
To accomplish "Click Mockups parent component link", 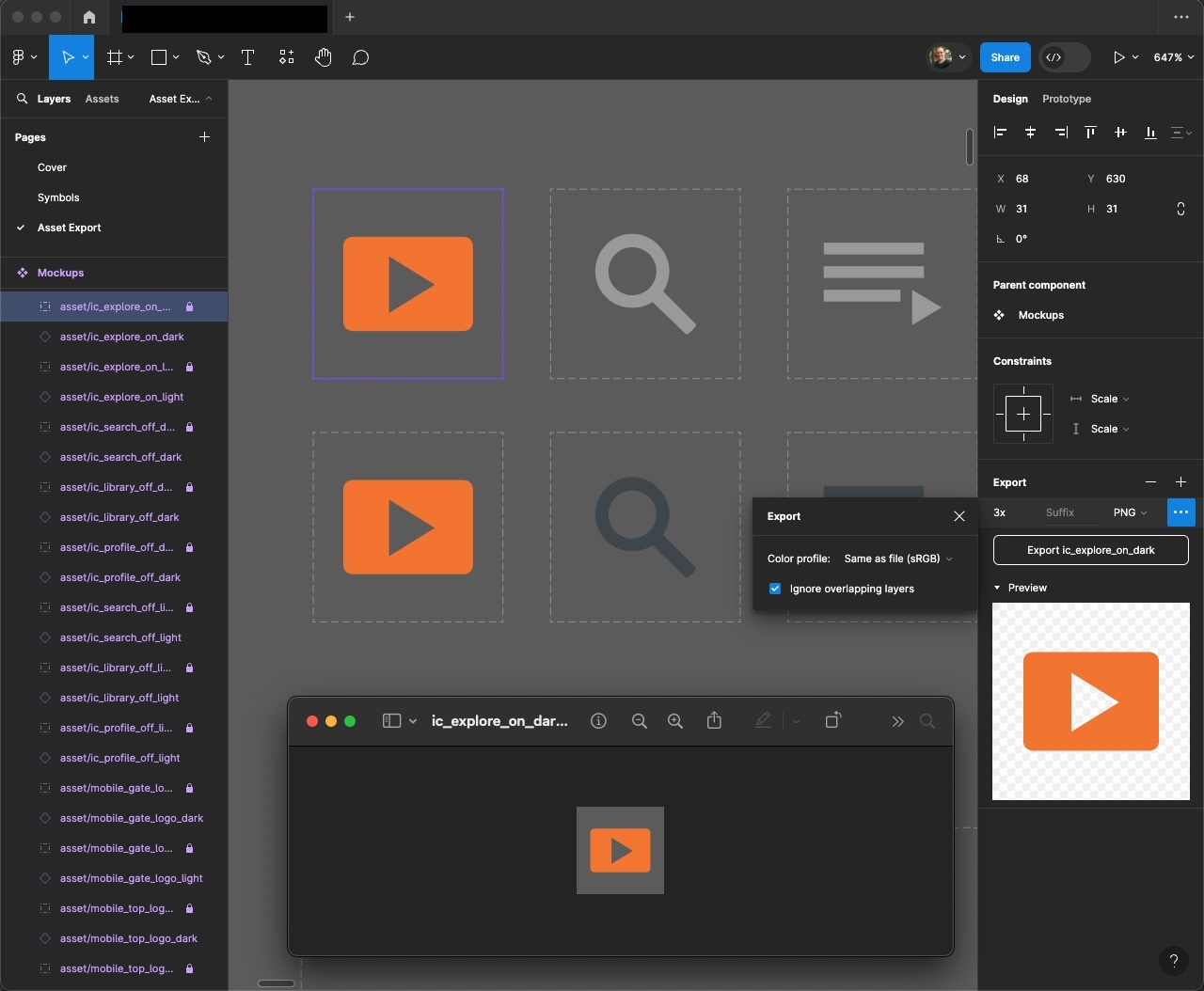I will click(x=1040, y=315).
